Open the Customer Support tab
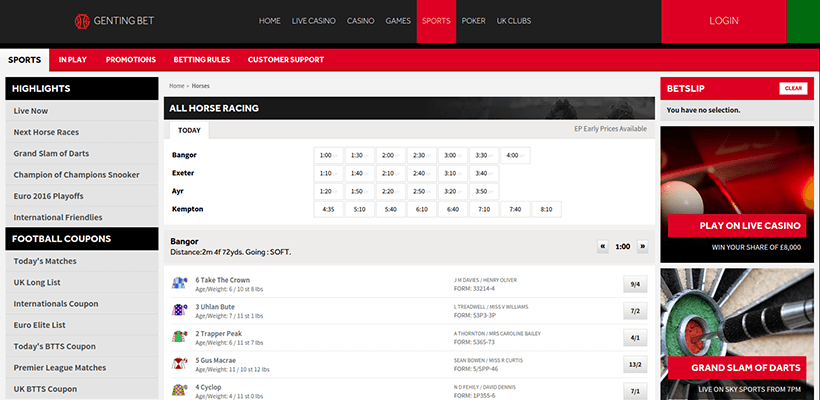The width and height of the screenshot is (820, 400). tap(286, 60)
